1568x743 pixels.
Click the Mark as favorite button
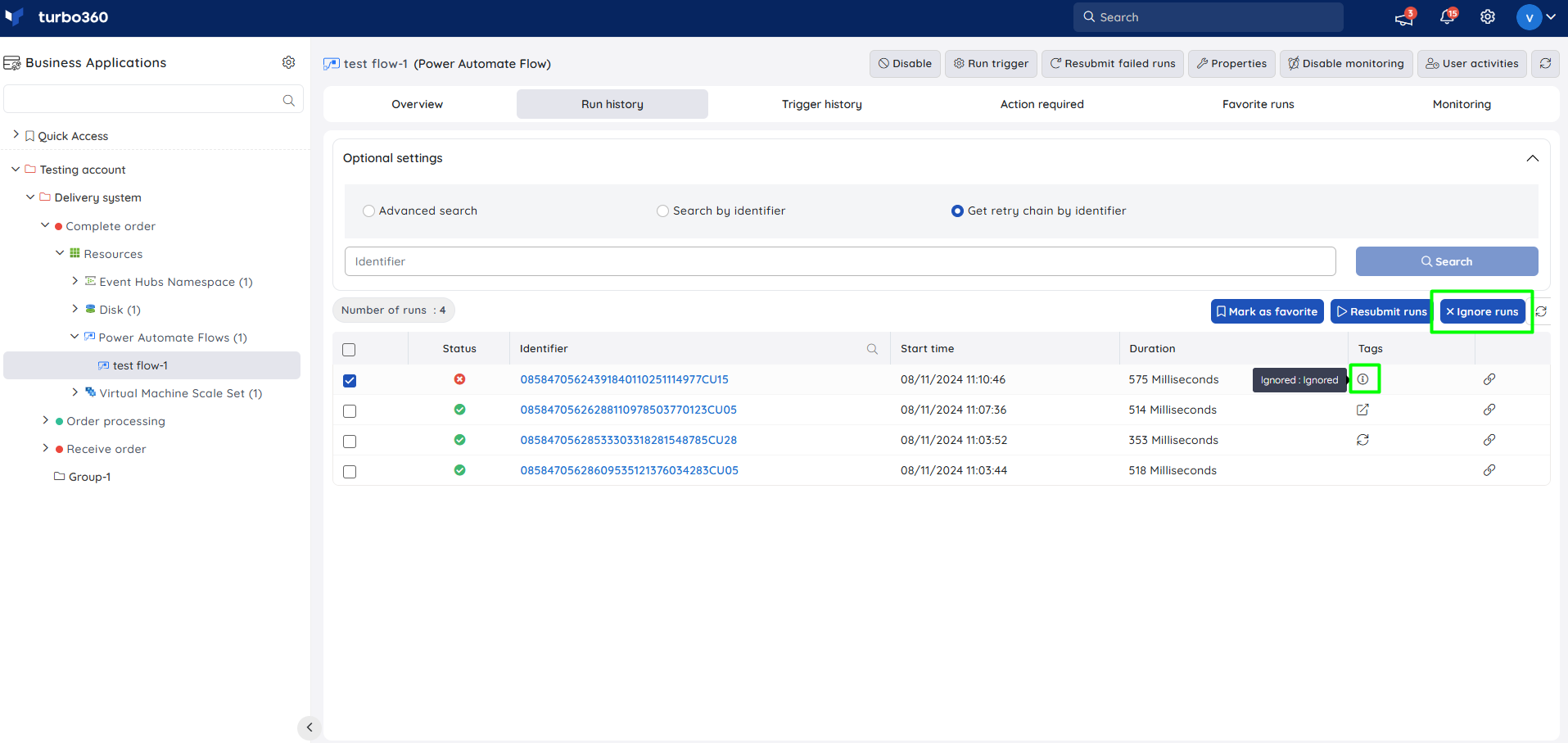(1267, 311)
